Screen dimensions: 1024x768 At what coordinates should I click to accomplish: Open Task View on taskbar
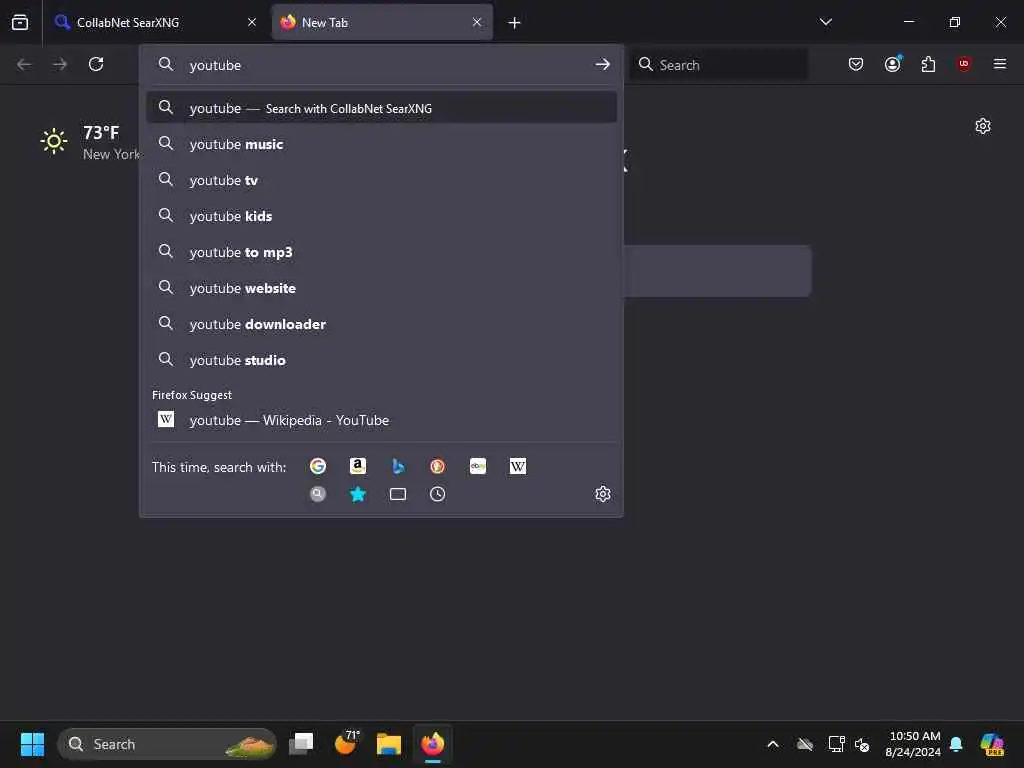301,744
